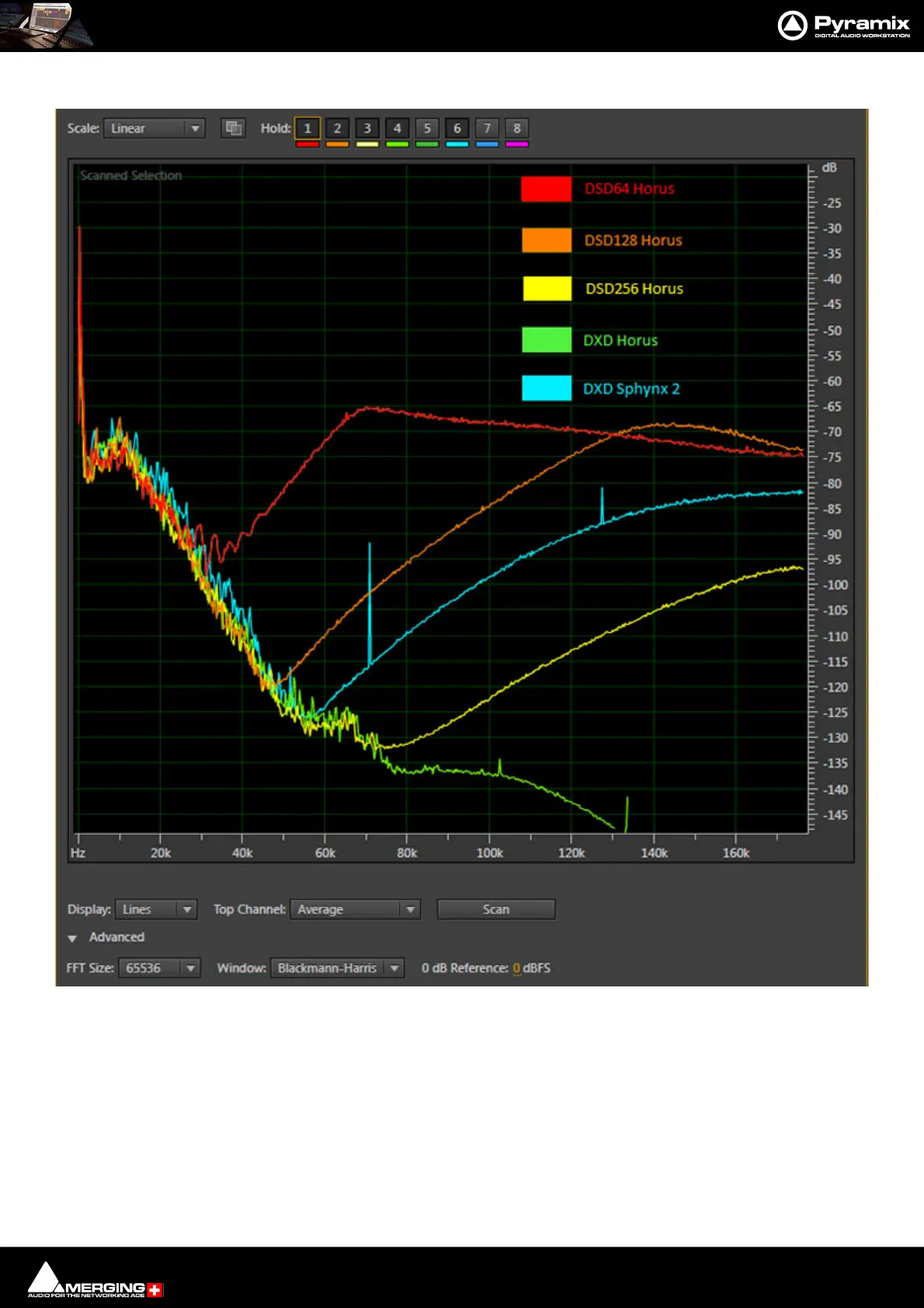Toggle Hold slot 2
This screenshot has width=924, height=1308.
(x=337, y=128)
